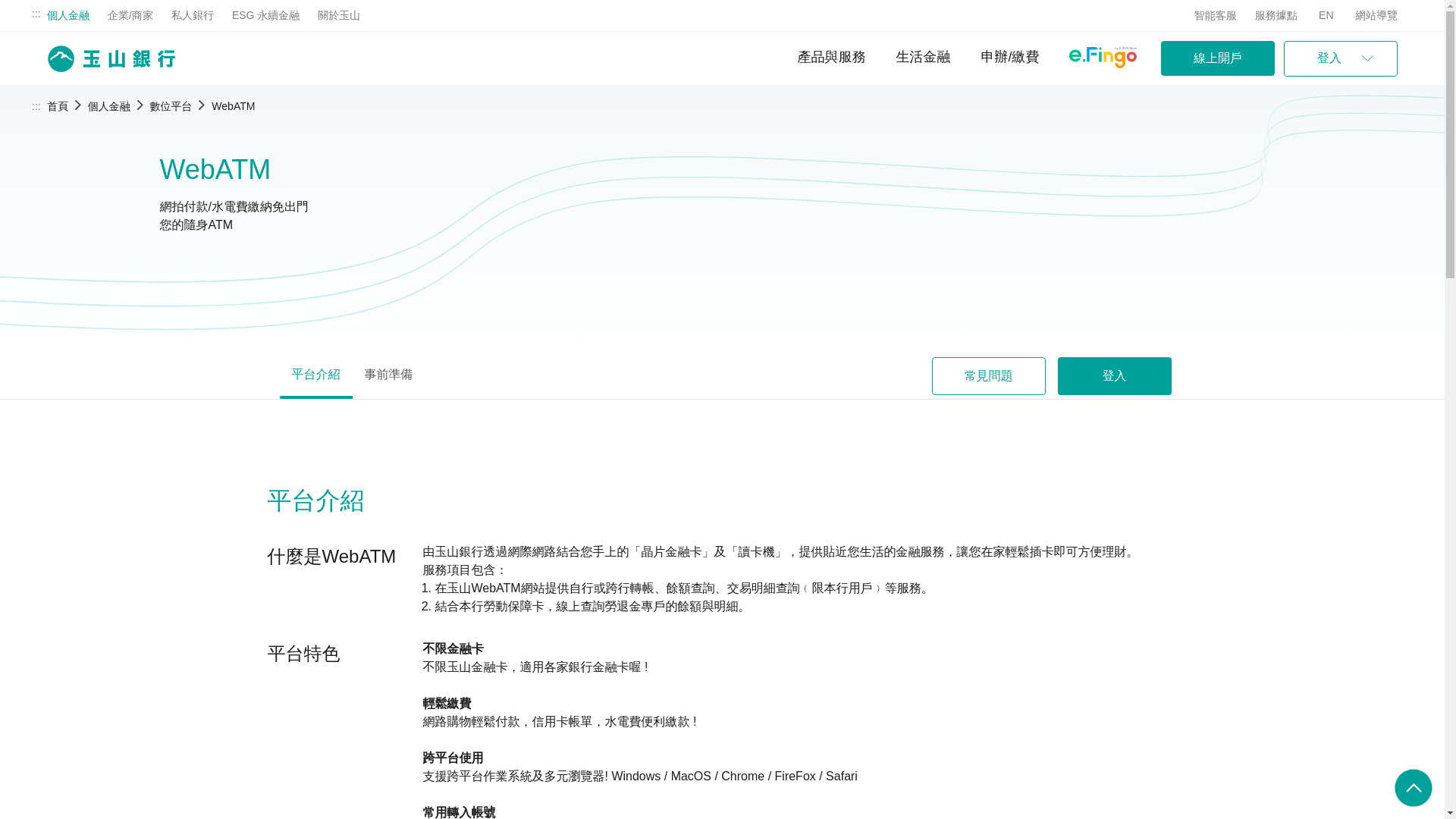Open 網站導覽 sitemap link
Screen dimensions: 1456x819
1376,15
